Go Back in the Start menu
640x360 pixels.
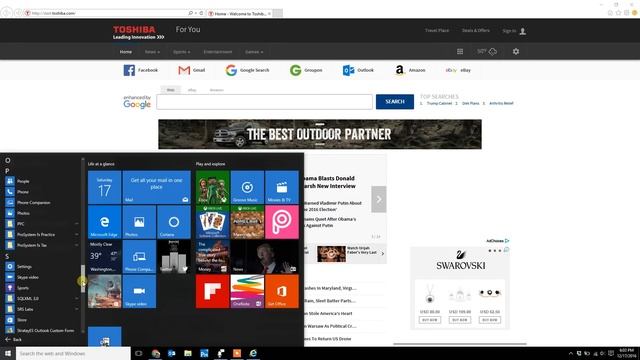(x=13, y=339)
